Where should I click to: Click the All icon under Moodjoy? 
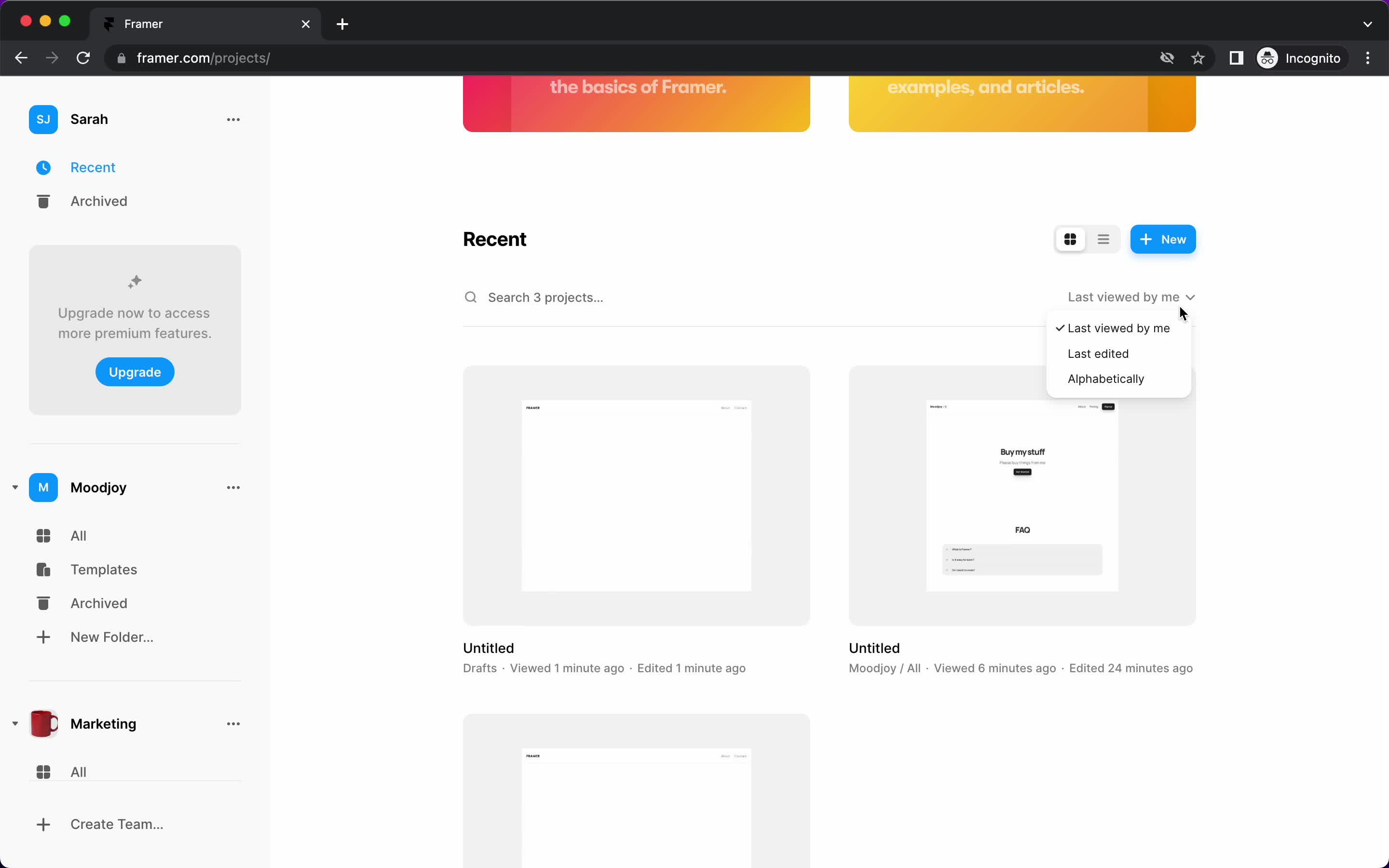[x=43, y=535]
